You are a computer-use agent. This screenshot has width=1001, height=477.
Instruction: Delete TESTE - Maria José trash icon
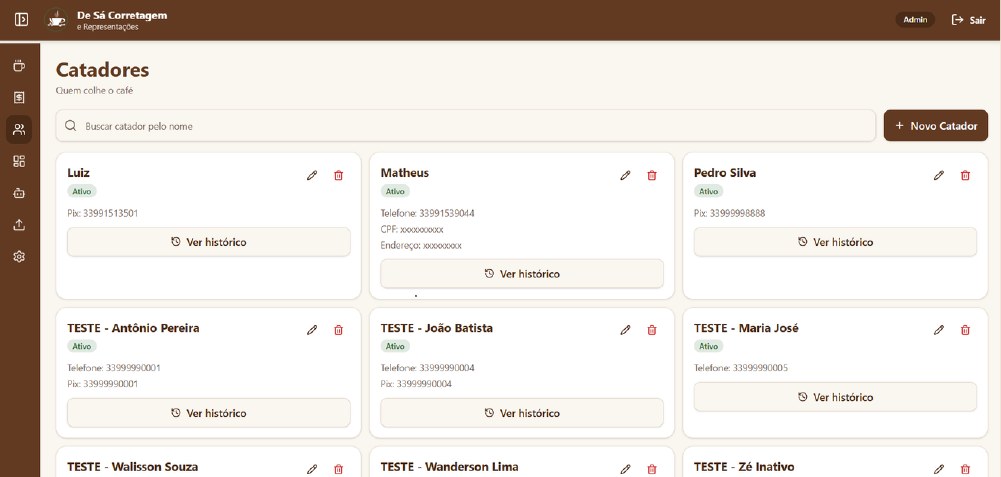(965, 330)
